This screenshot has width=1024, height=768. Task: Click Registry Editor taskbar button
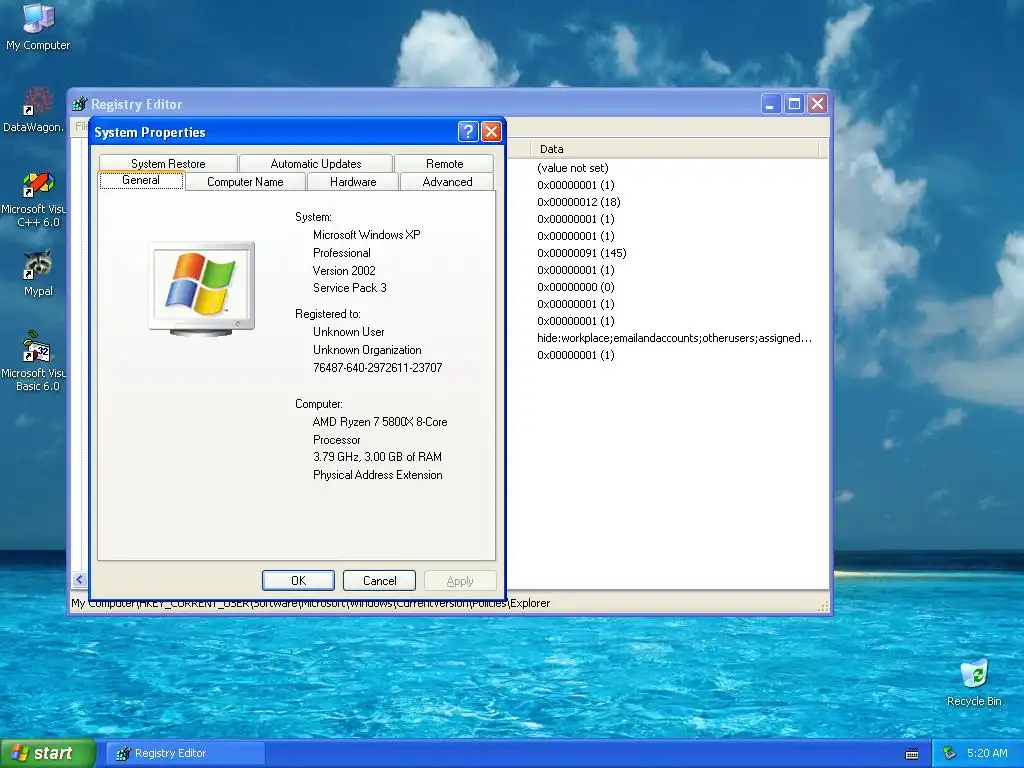185,754
